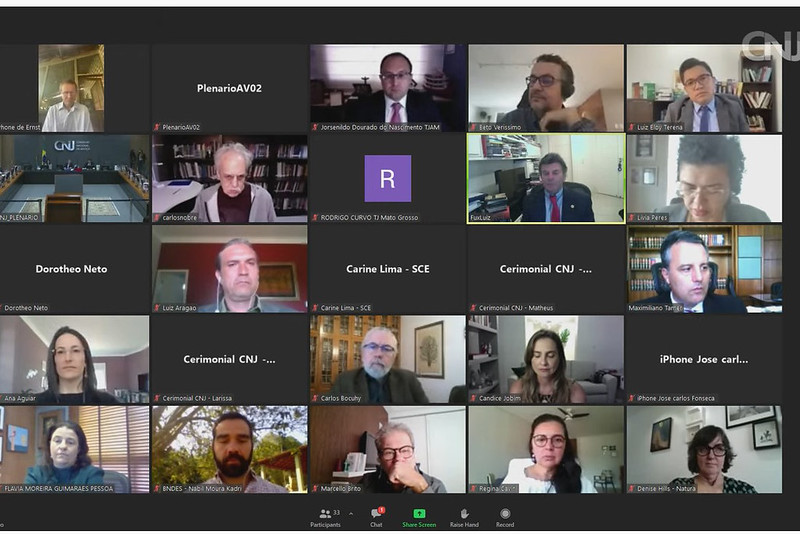Select the FuxLuiz active speaker video
This screenshot has width=800, height=534.
point(545,179)
